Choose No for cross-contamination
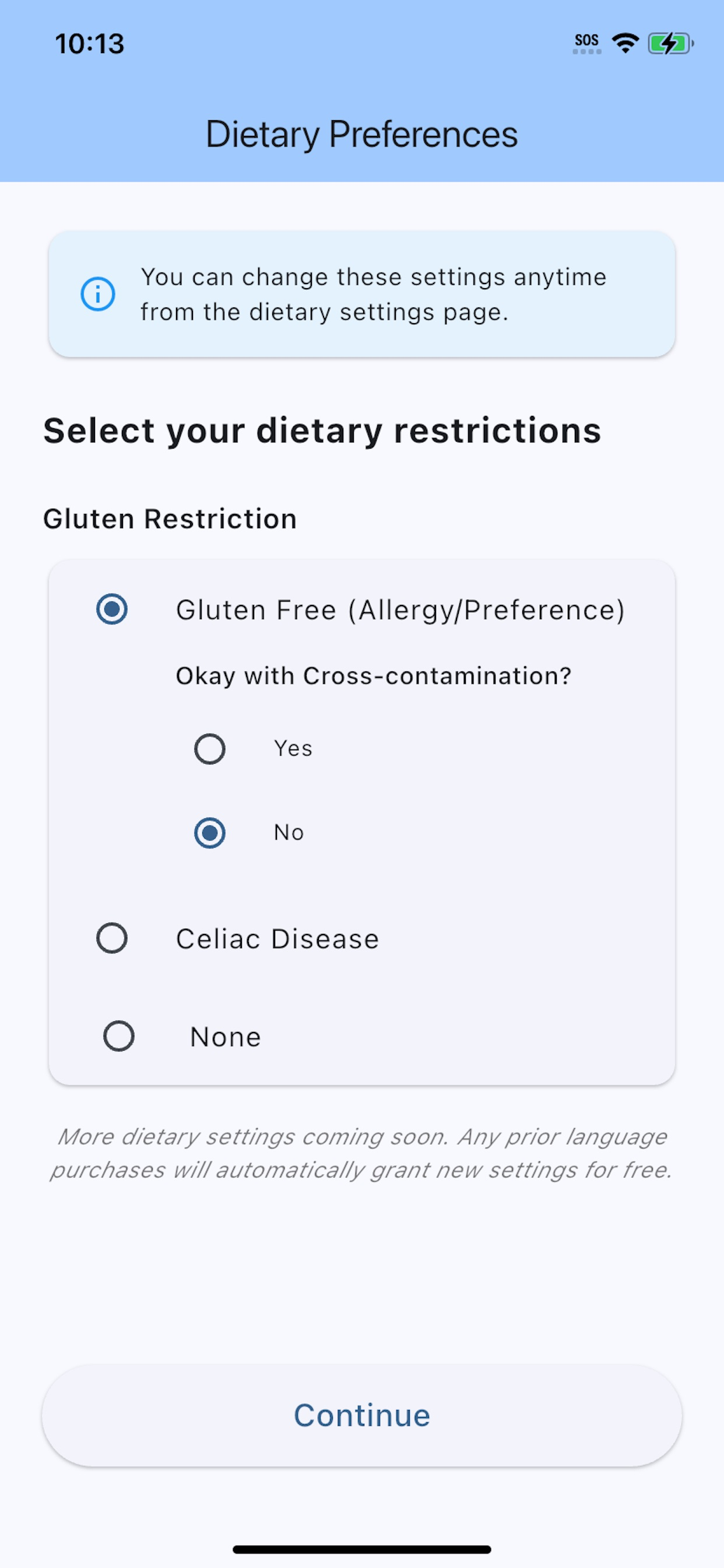 210,832
